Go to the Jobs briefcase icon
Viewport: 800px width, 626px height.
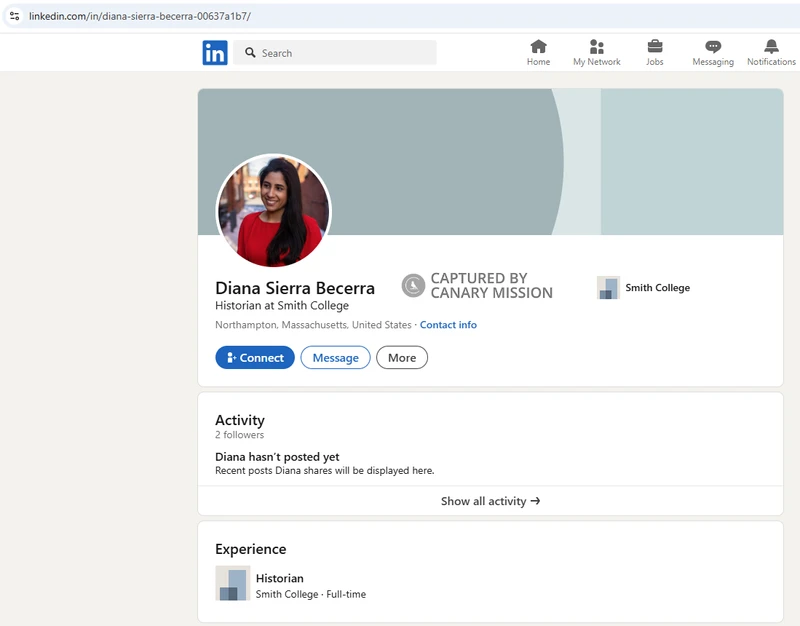[654, 47]
